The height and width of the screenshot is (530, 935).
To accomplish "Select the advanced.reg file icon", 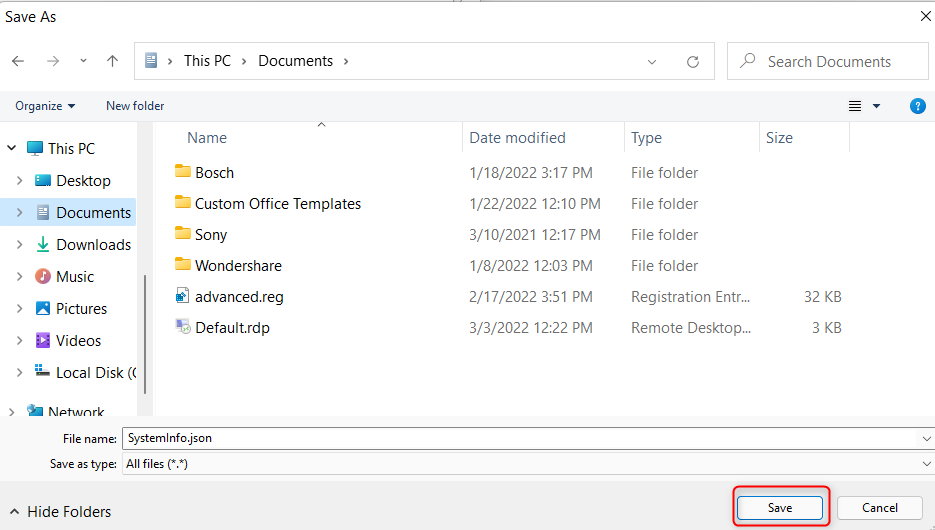I will (x=182, y=296).
